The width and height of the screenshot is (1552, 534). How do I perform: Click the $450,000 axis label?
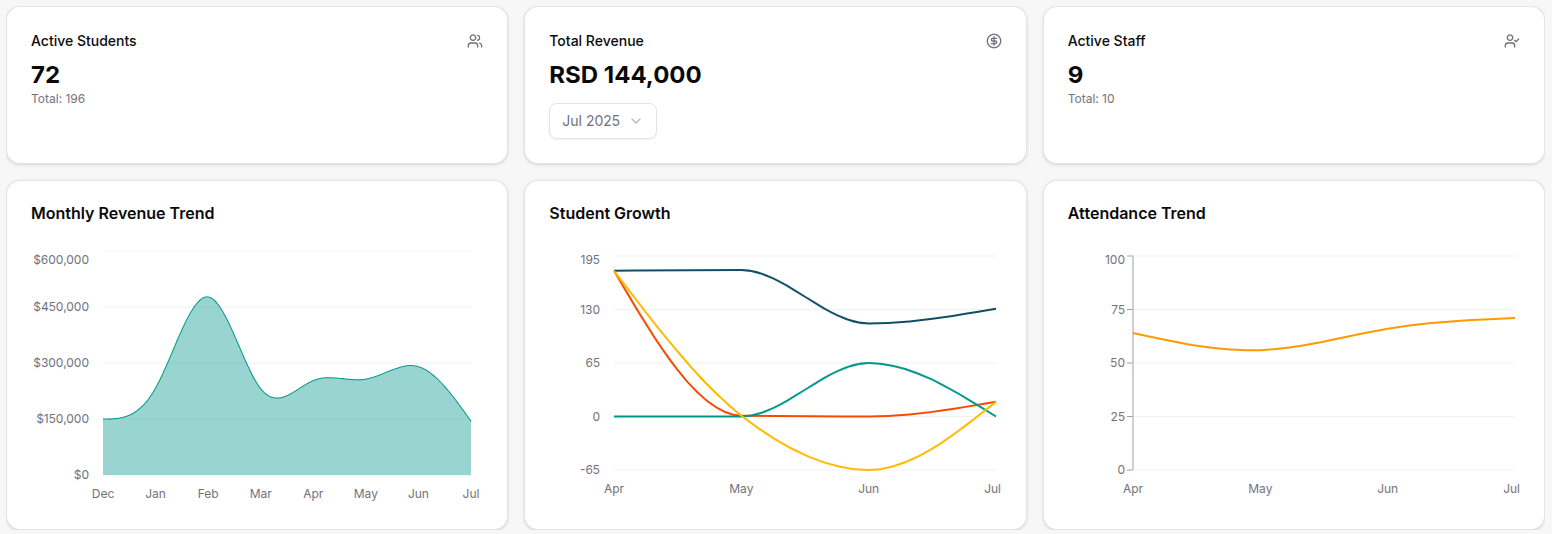tap(61, 307)
